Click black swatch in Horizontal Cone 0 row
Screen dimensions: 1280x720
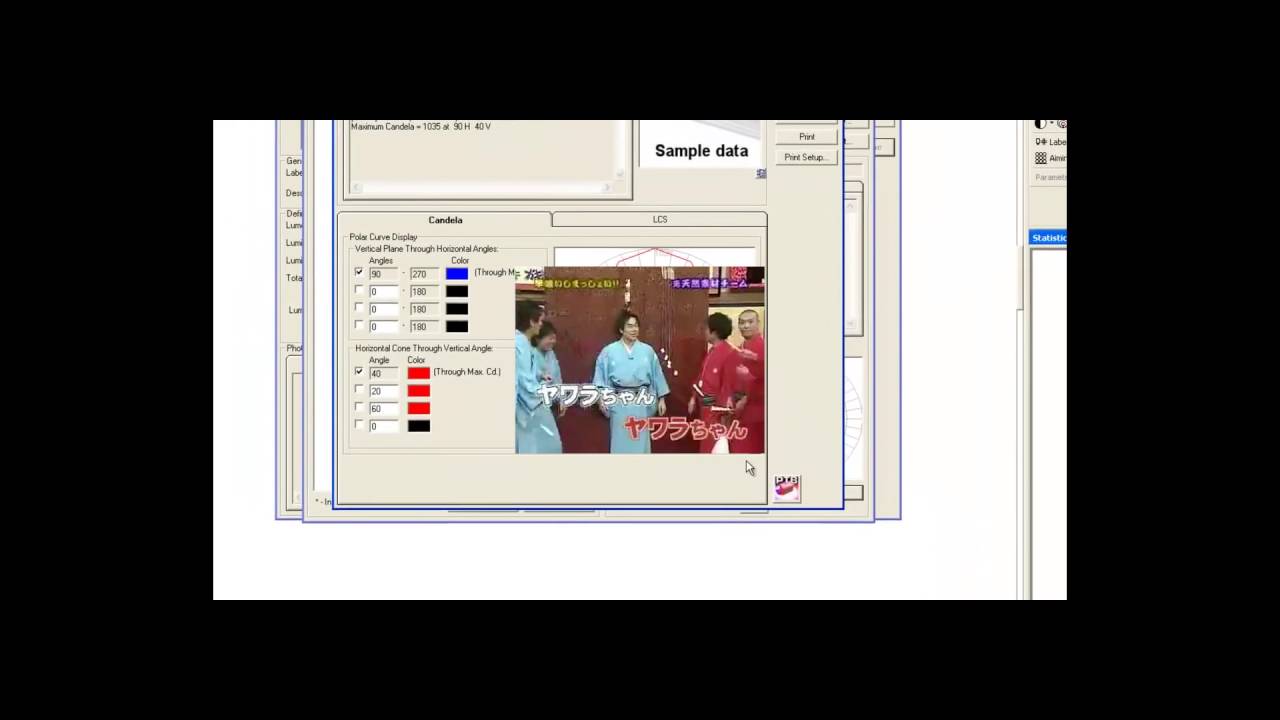(419, 426)
